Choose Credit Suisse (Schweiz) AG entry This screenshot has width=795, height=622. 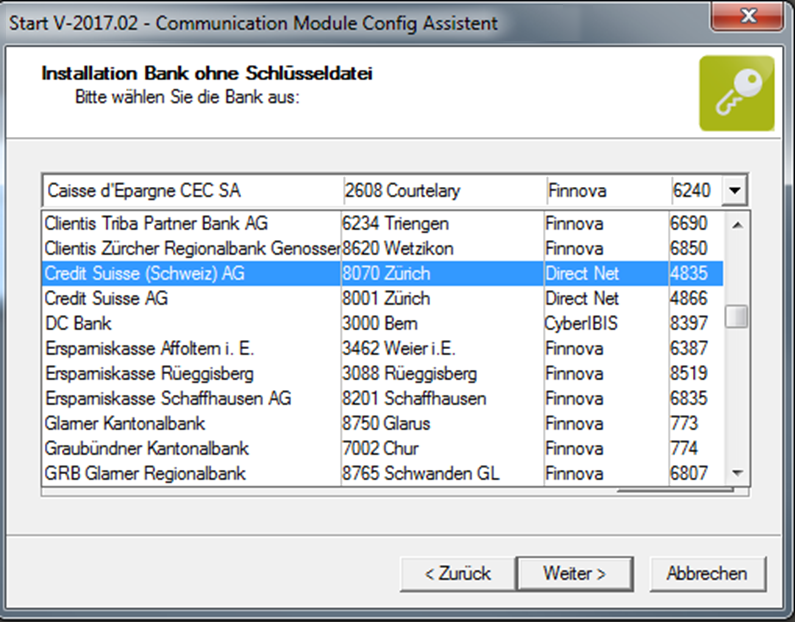[x=382, y=273]
